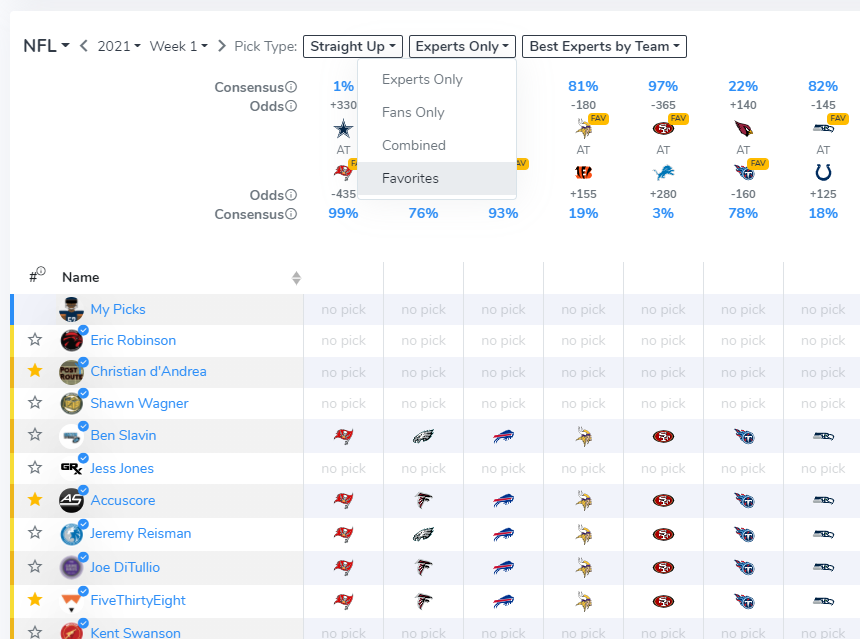Open Jeremy Reisman profile link
Screen dimensions: 860x639
(x=140, y=533)
